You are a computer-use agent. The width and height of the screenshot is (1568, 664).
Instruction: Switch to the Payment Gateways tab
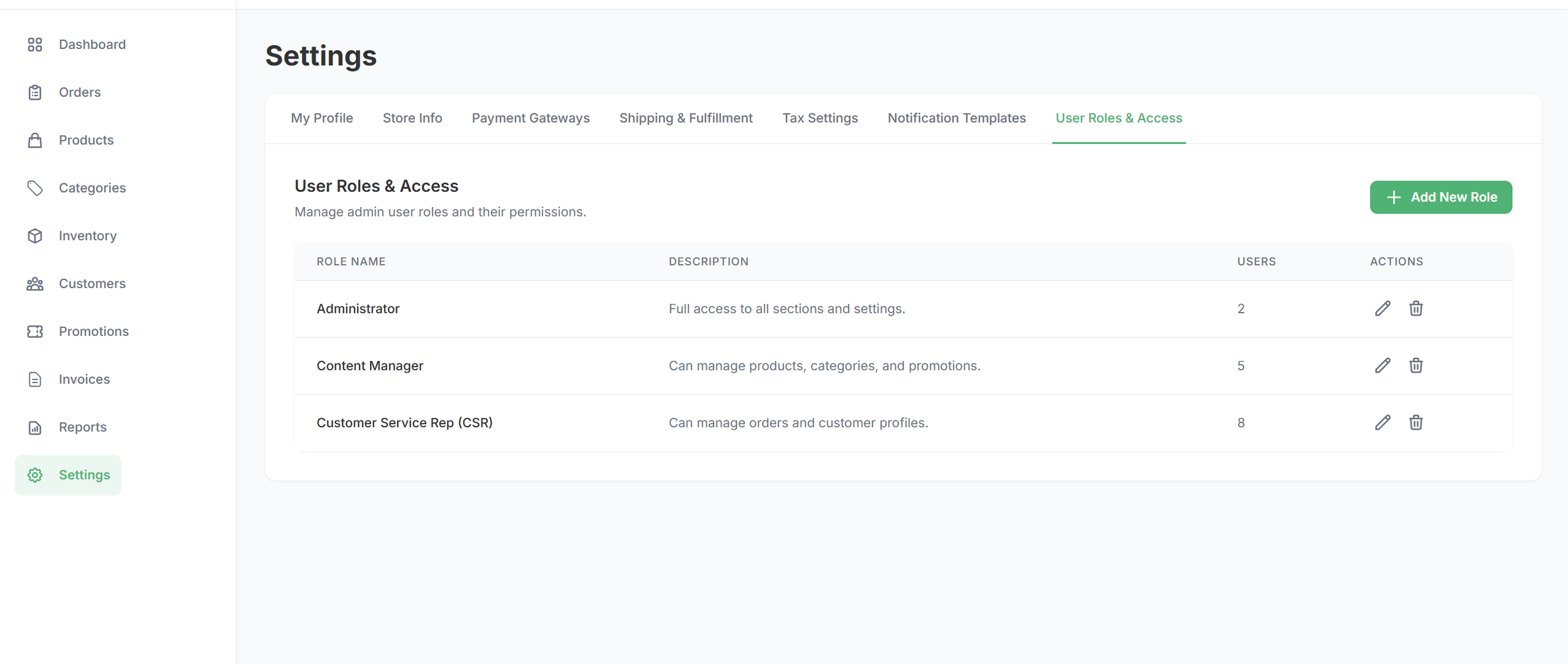(531, 118)
